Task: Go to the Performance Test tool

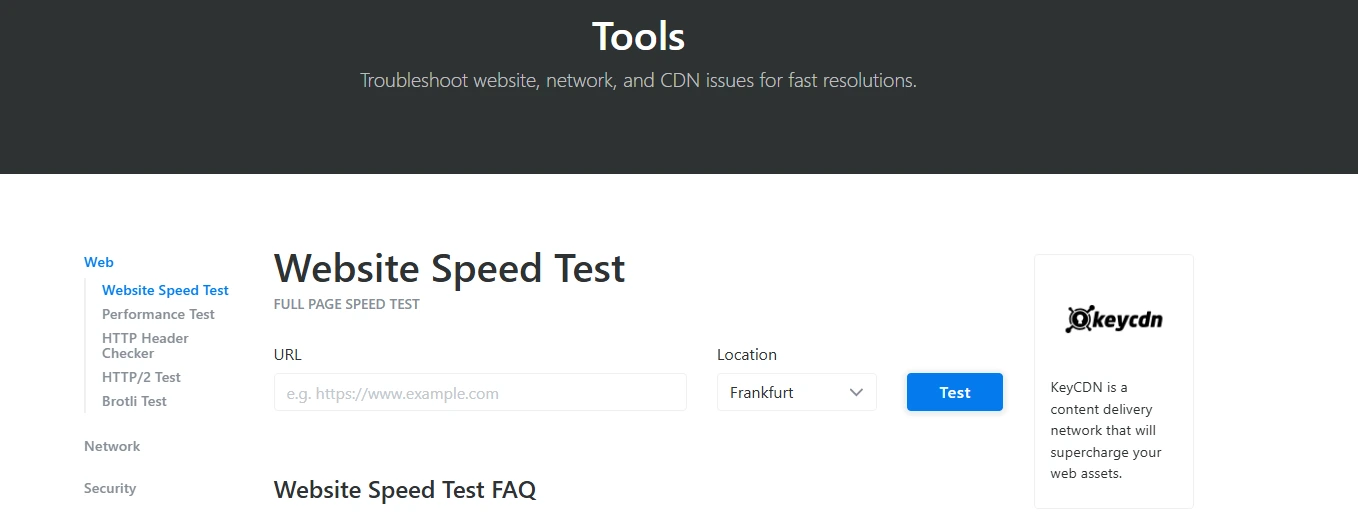Action: click(x=158, y=314)
